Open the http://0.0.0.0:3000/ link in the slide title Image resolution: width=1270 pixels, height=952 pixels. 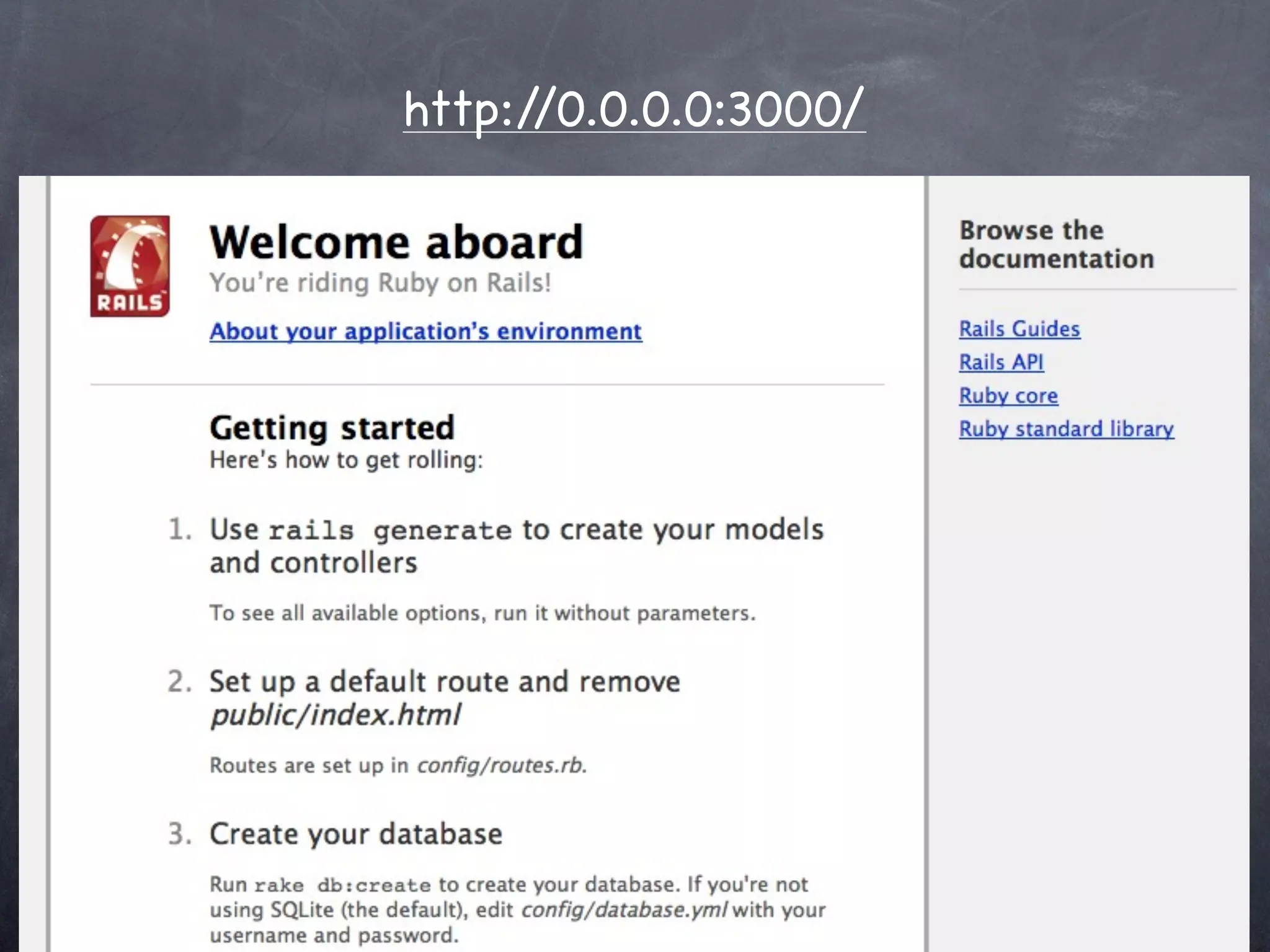pyautogui.click(x=634, y=110)
